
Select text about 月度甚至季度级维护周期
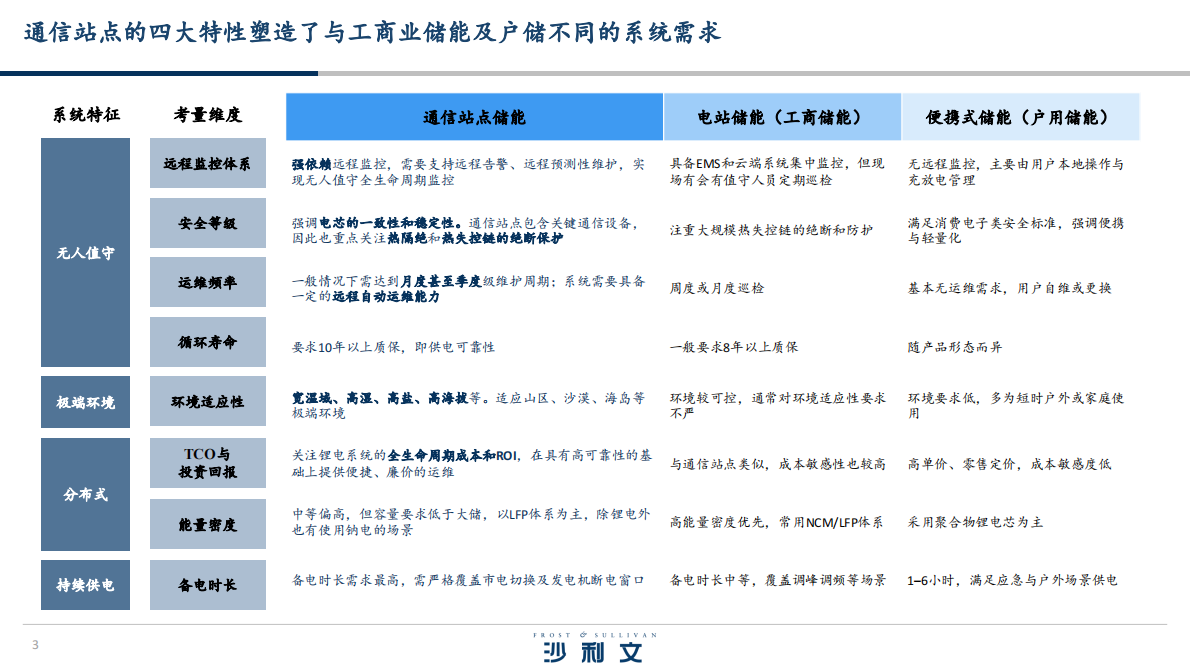pyautogui.click(x=468, y=289)
